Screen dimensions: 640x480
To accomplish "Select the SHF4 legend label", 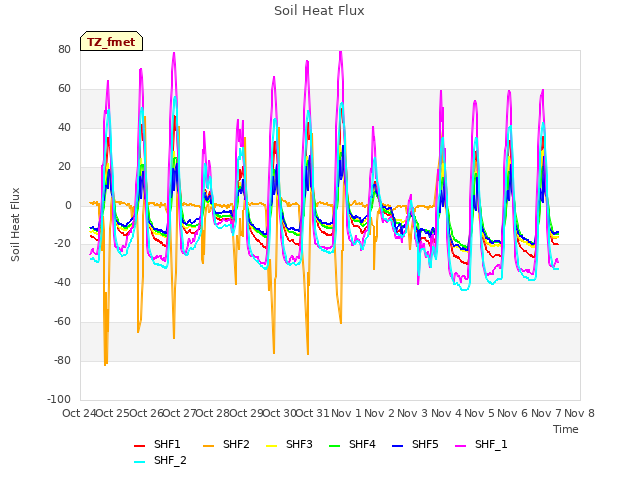I will (x=362, y=444).
